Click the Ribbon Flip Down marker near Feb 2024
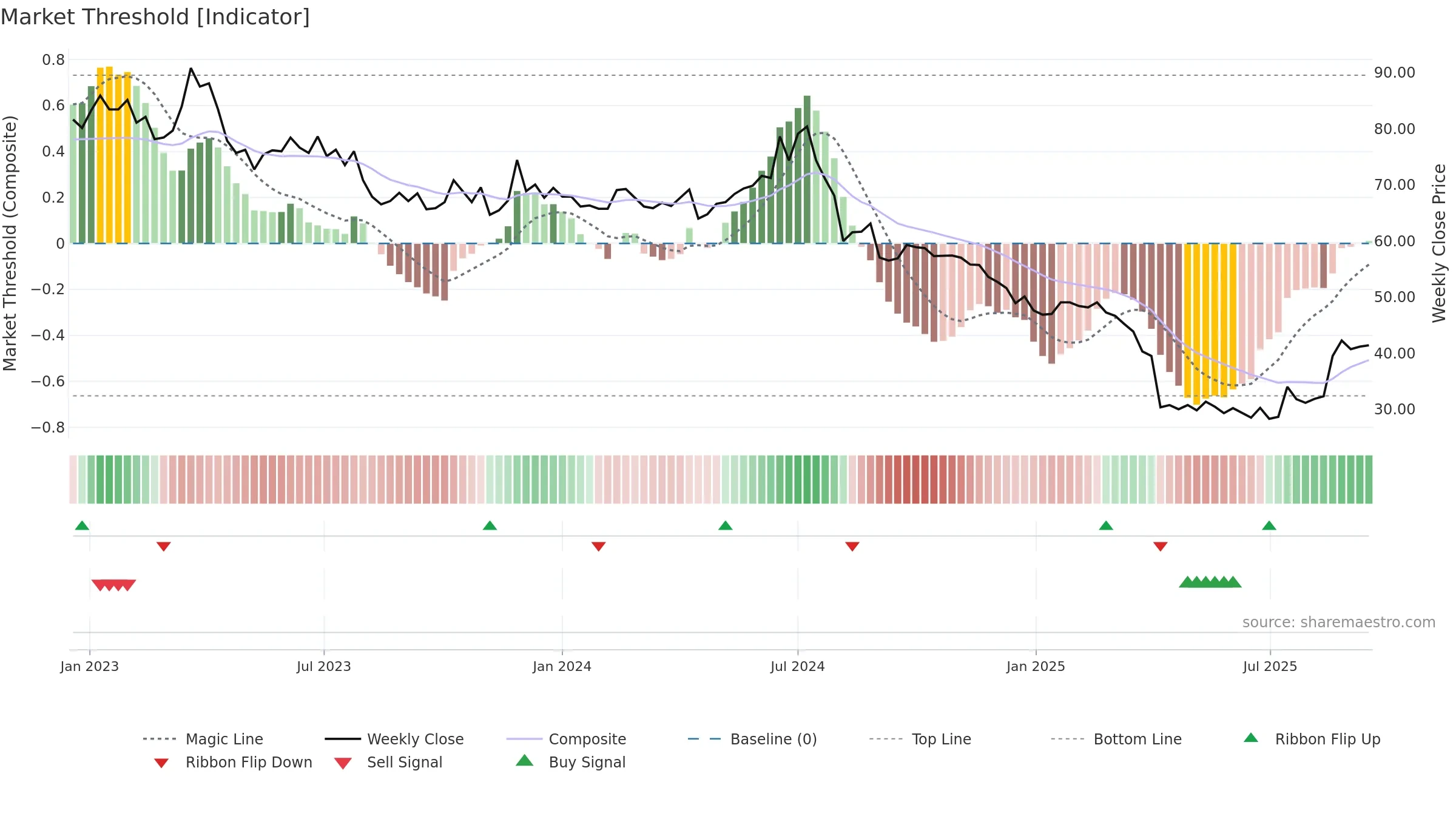The height and width of the screenshot is (819, 1456). pos(598,547)
